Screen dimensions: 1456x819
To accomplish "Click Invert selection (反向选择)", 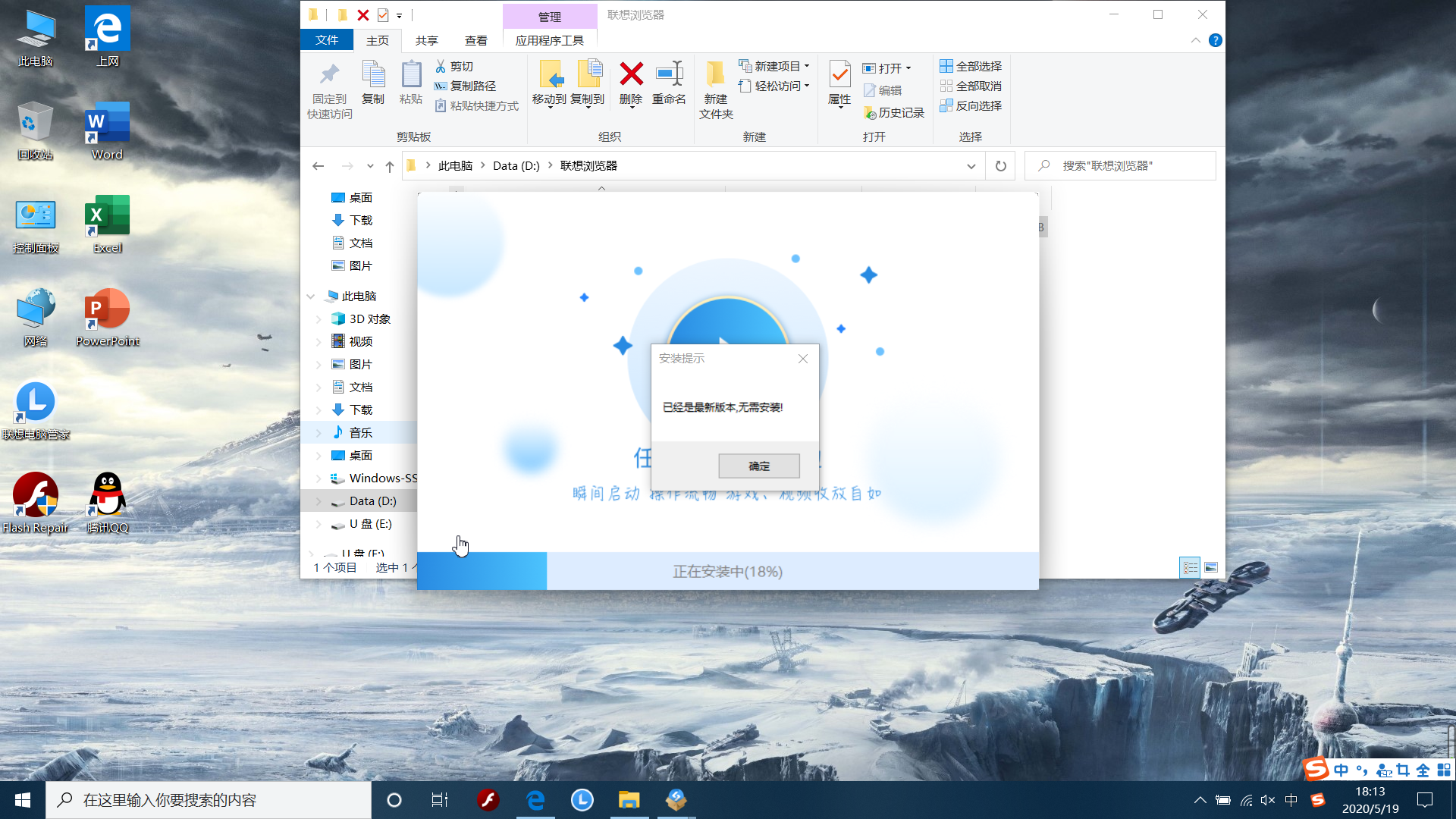I will coord(971,106).
